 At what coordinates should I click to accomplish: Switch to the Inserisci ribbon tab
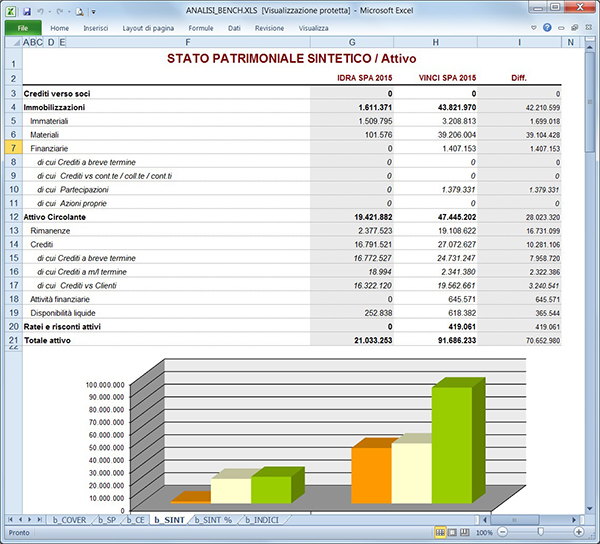(x=96, y=28)
